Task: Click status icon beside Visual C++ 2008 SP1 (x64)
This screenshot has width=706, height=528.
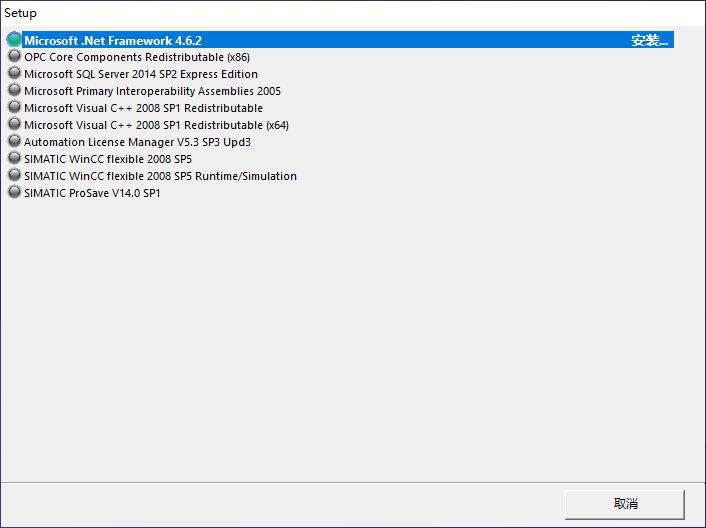Action: coord(14,125)
